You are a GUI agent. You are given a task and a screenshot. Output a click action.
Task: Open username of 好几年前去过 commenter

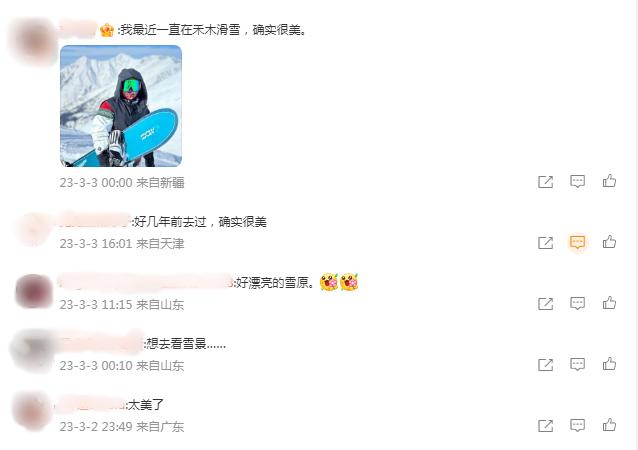[95, 221]
